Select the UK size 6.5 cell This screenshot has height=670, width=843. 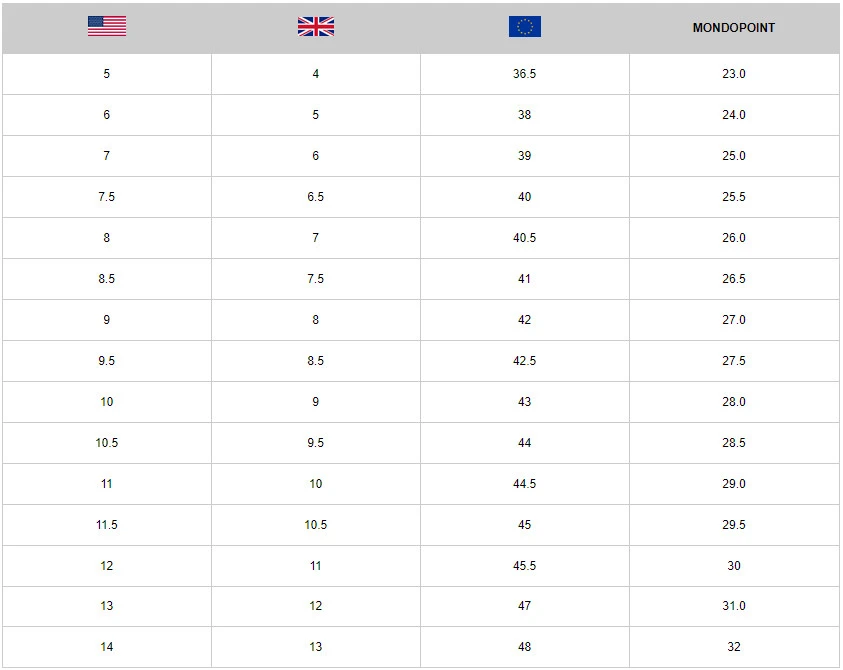pyautogui.click(x=316, y=197)
